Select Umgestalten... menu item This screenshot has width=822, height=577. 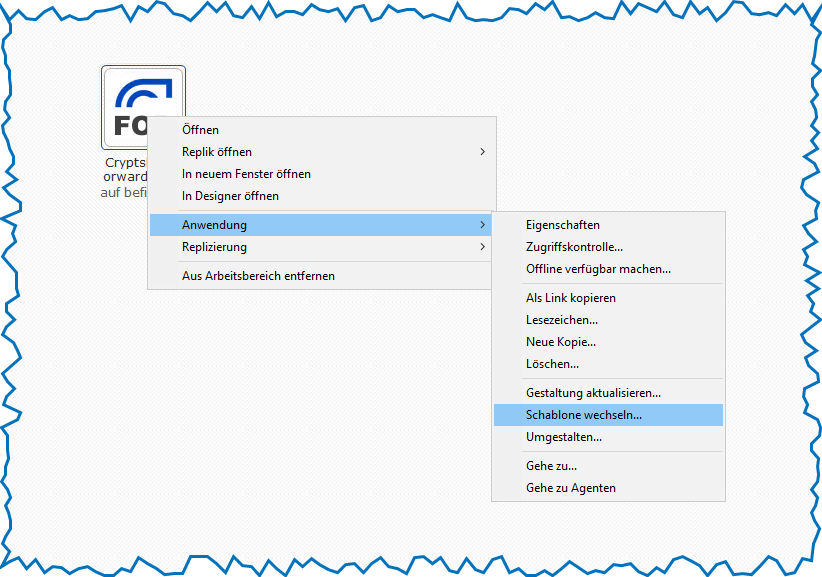[x=563, y=437]
